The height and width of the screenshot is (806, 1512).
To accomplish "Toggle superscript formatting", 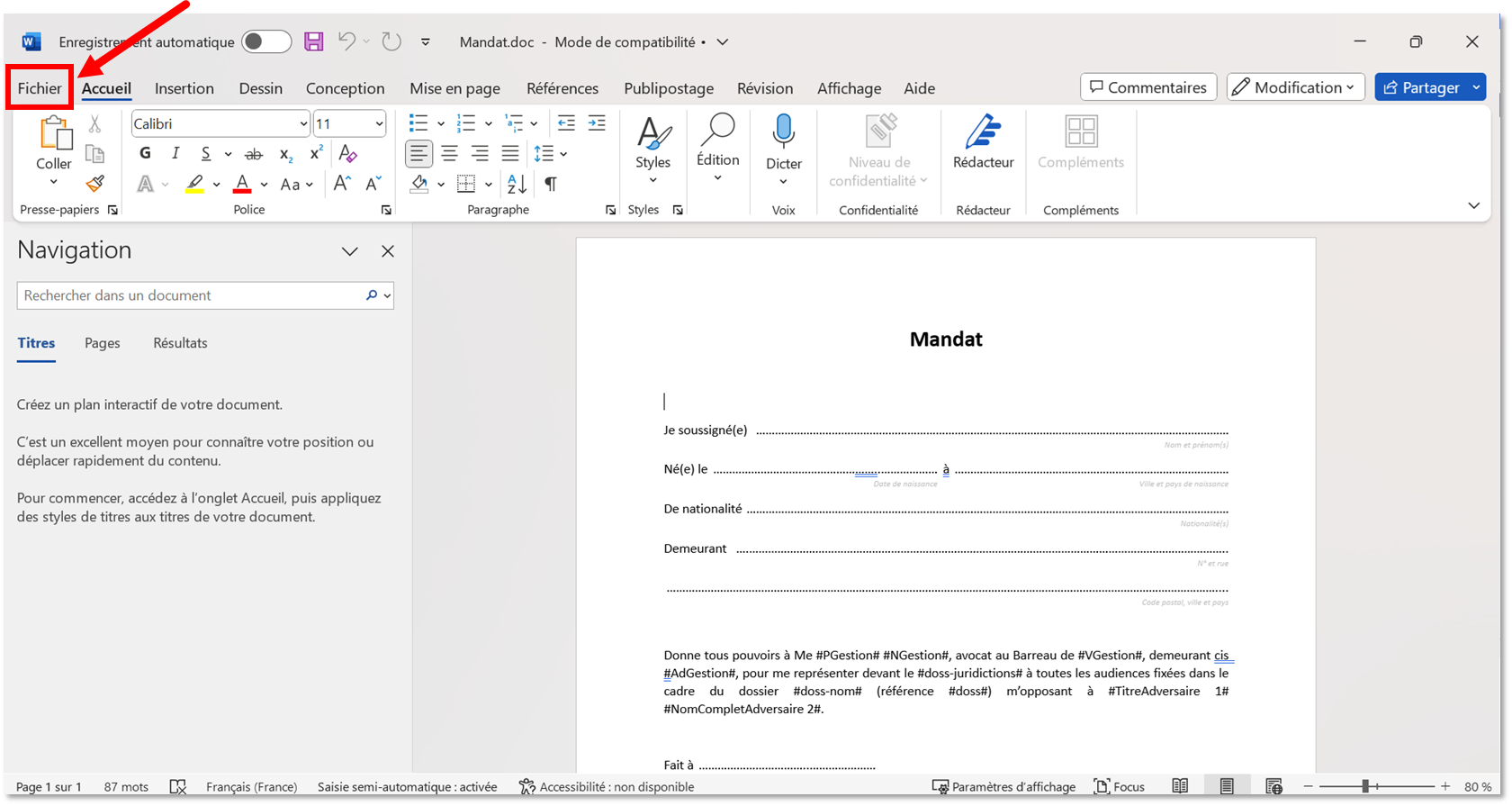I will (316, 153).
